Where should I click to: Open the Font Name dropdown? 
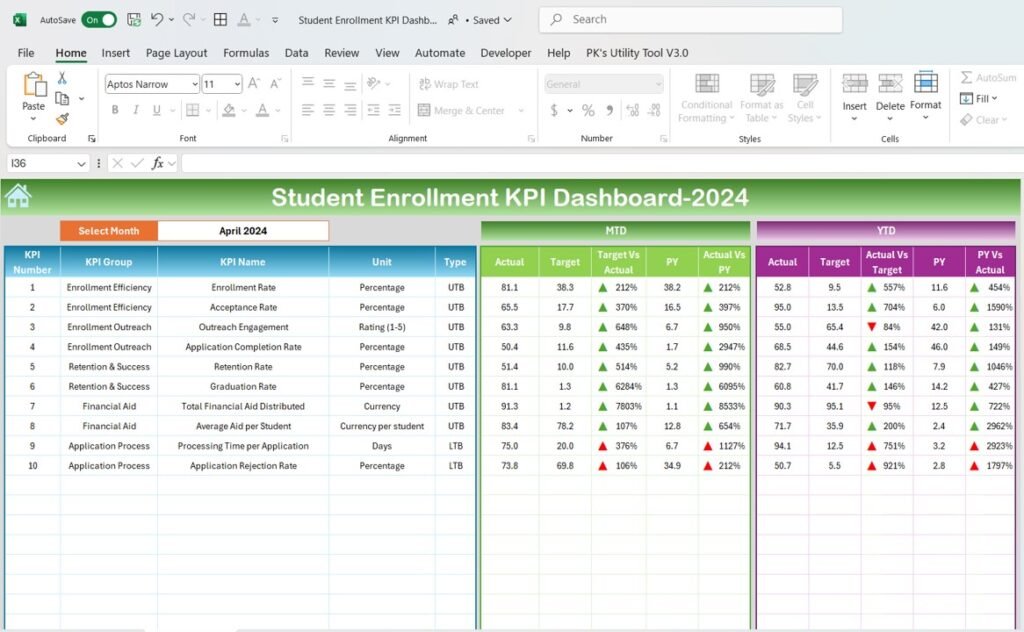pyautogui.click(x=197, y=84)
